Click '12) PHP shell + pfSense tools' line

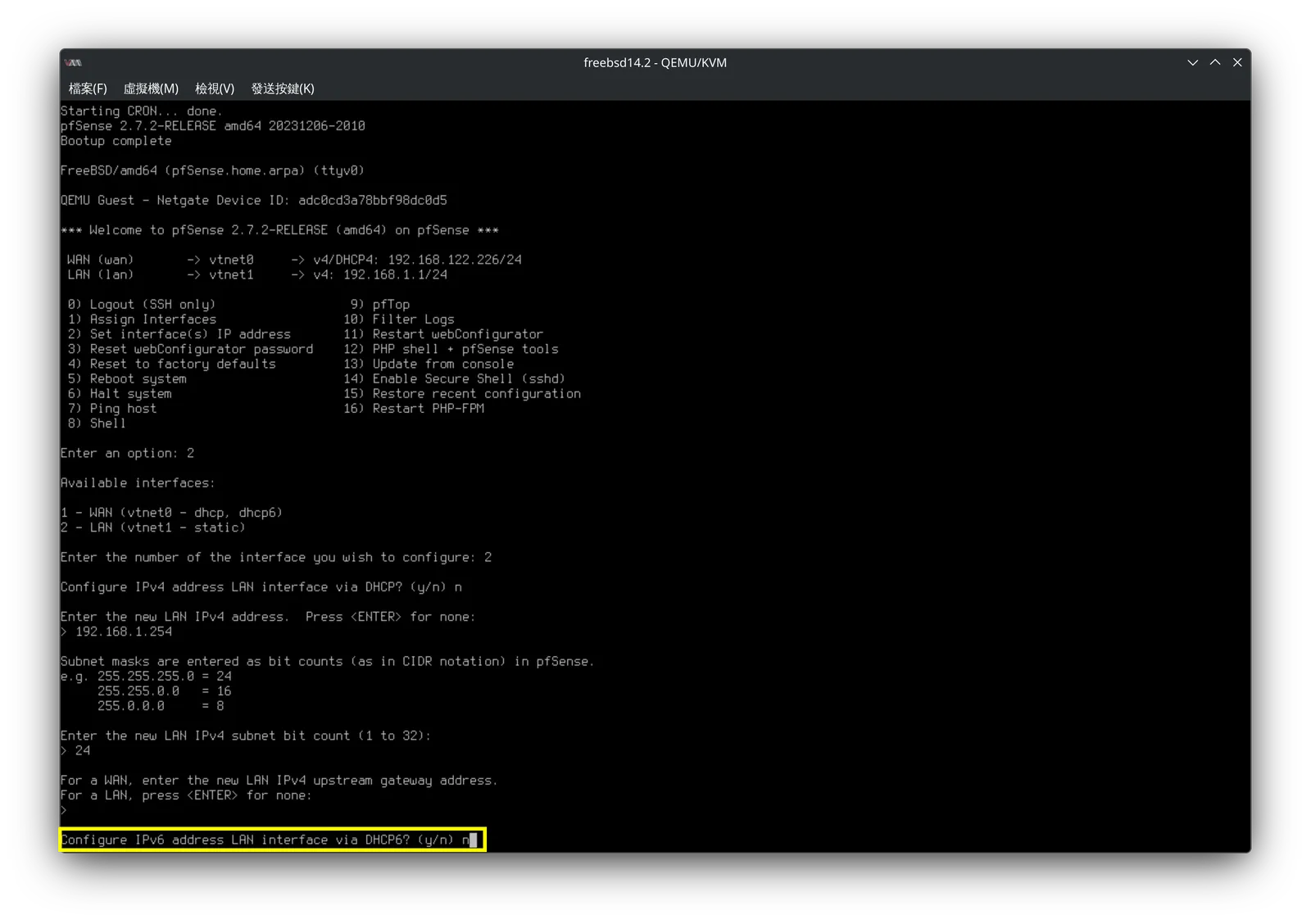pos(451,348)
